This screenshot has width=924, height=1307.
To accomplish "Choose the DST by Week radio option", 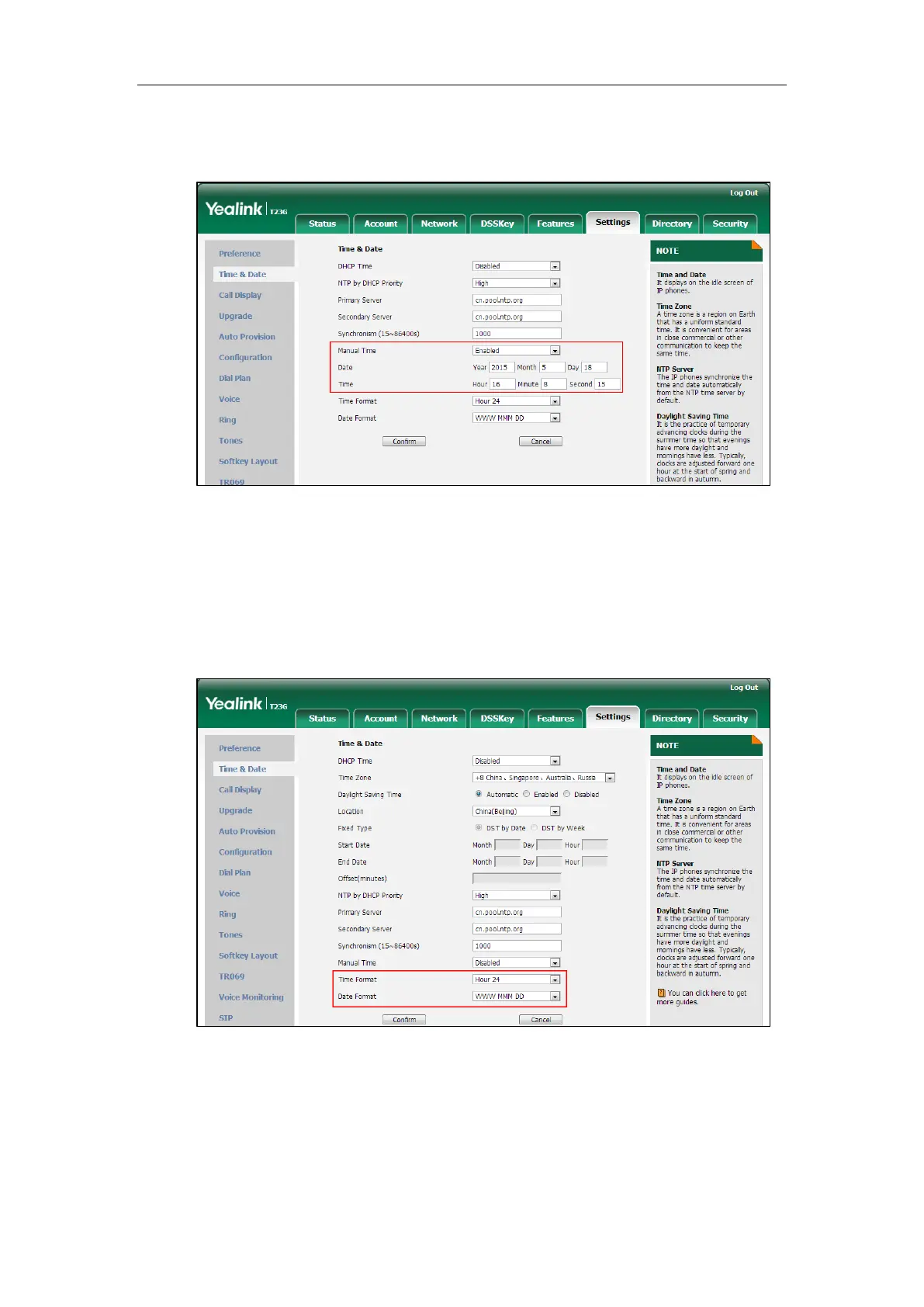I will point(534,827).
